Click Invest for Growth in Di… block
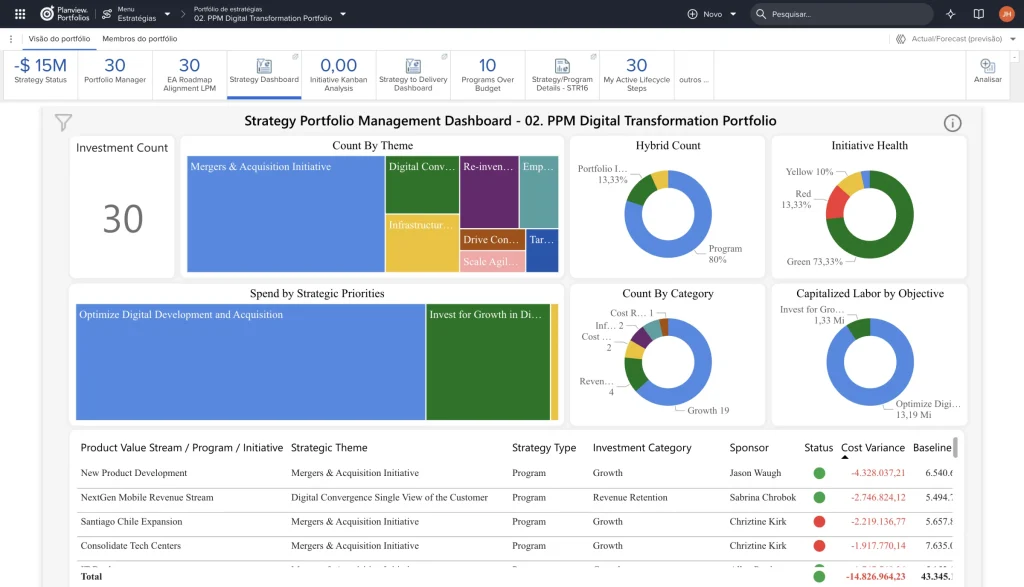 coord(488,362)
